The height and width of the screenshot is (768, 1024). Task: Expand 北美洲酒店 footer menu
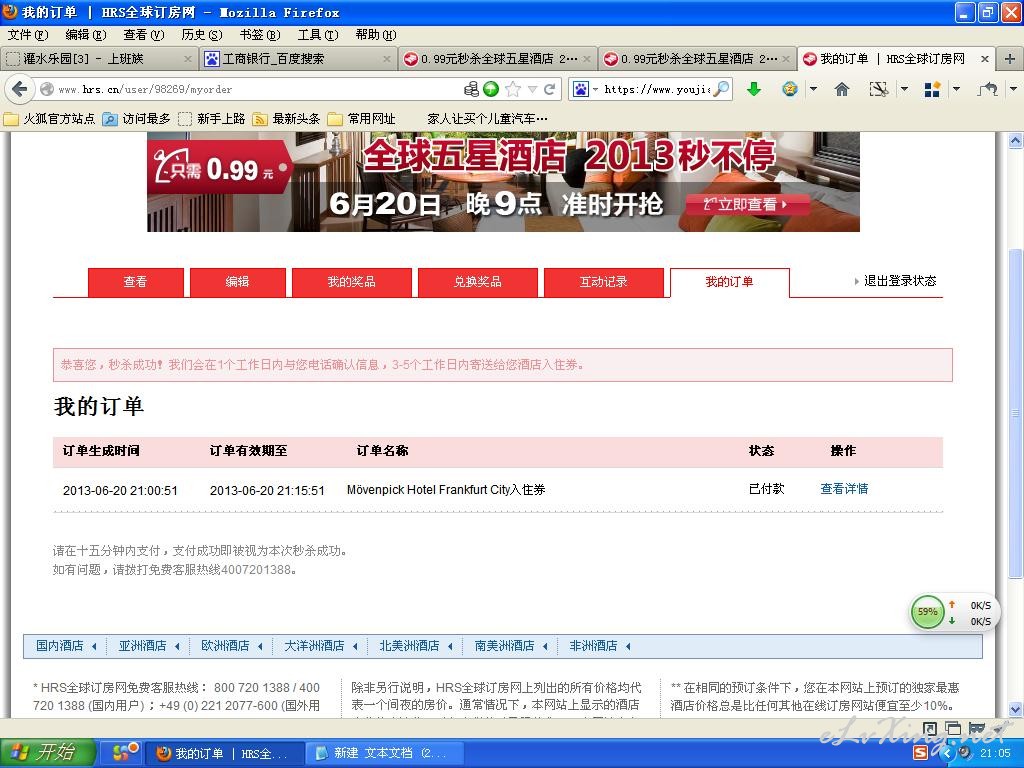click(x=450, y=646)
